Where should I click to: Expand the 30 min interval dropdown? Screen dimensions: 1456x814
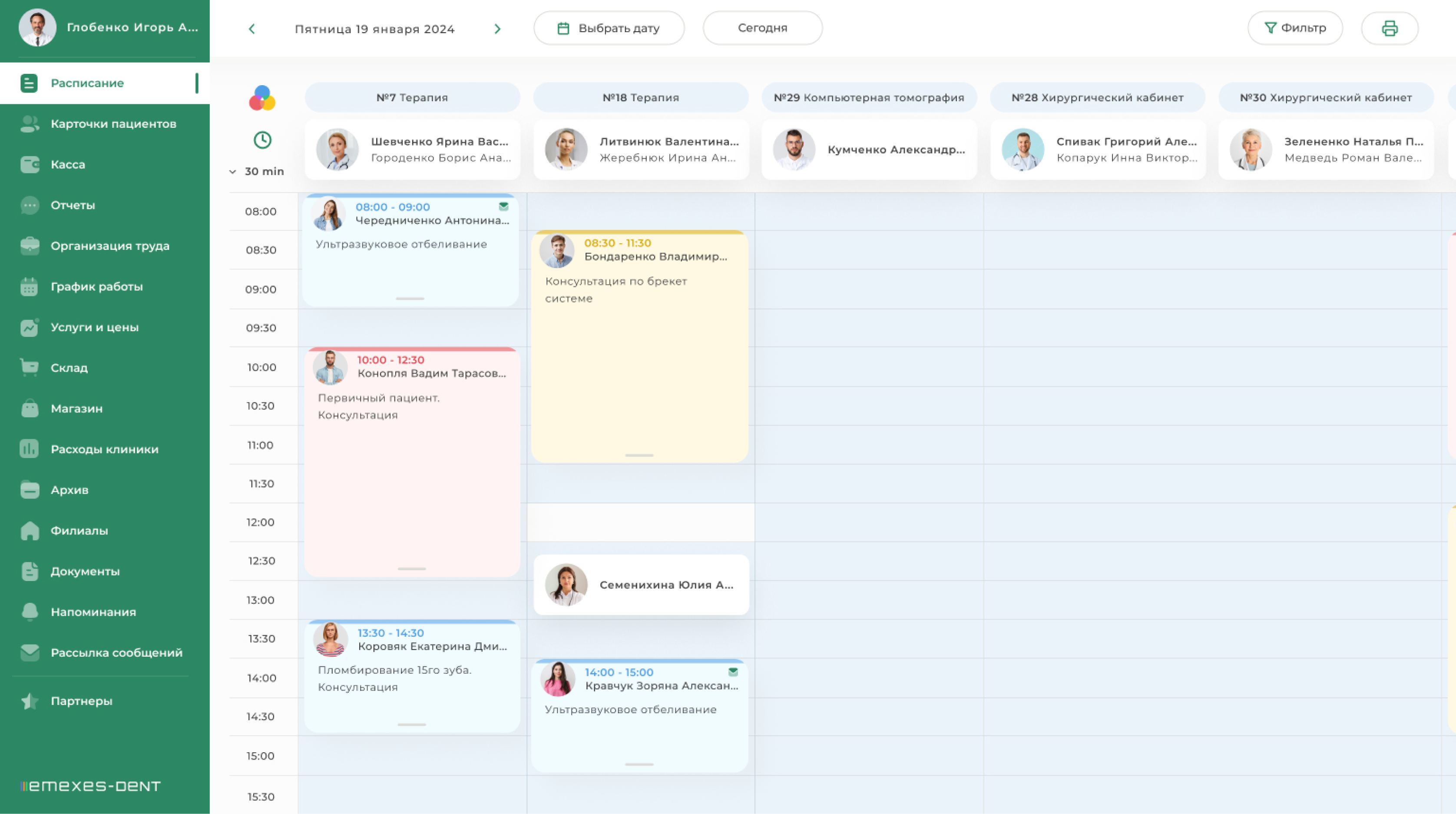(257, 171)
